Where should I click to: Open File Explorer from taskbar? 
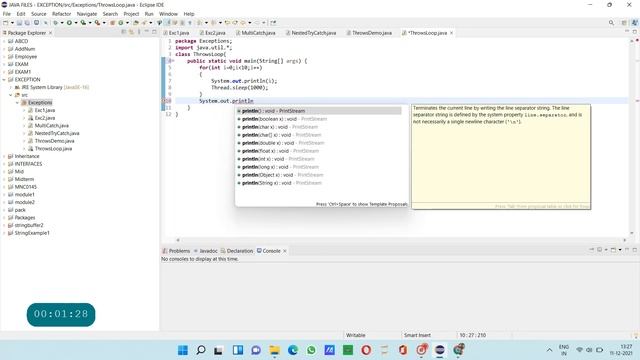(x=274, y=350)
